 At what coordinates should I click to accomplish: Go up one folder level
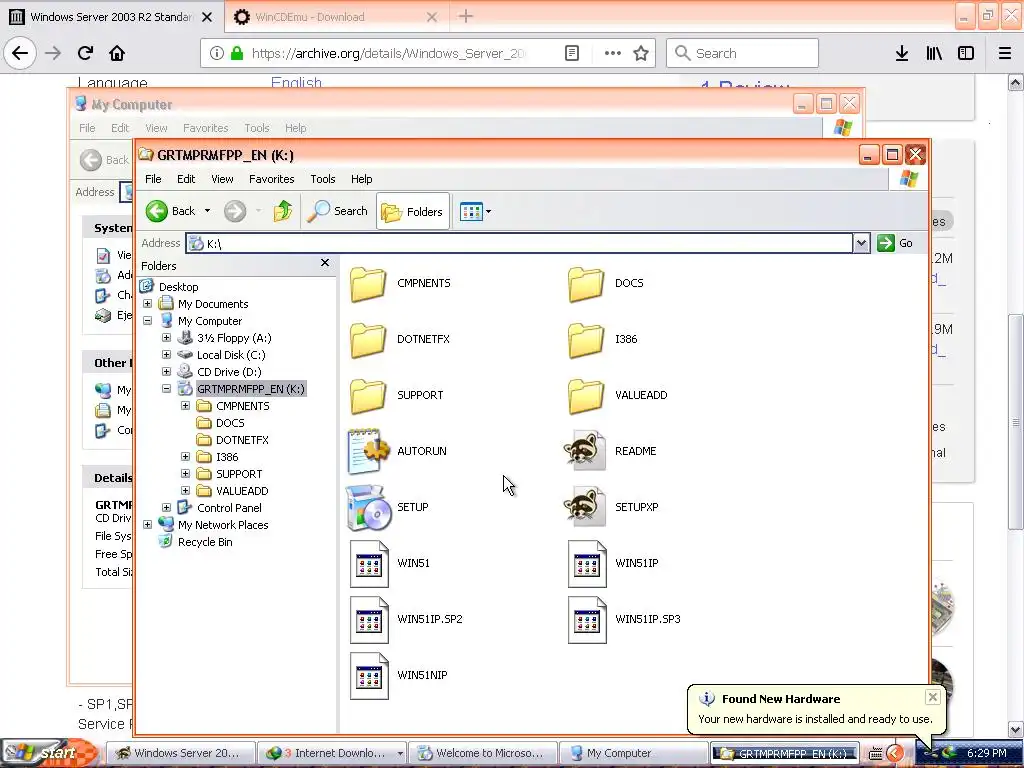tap(283, 211)
